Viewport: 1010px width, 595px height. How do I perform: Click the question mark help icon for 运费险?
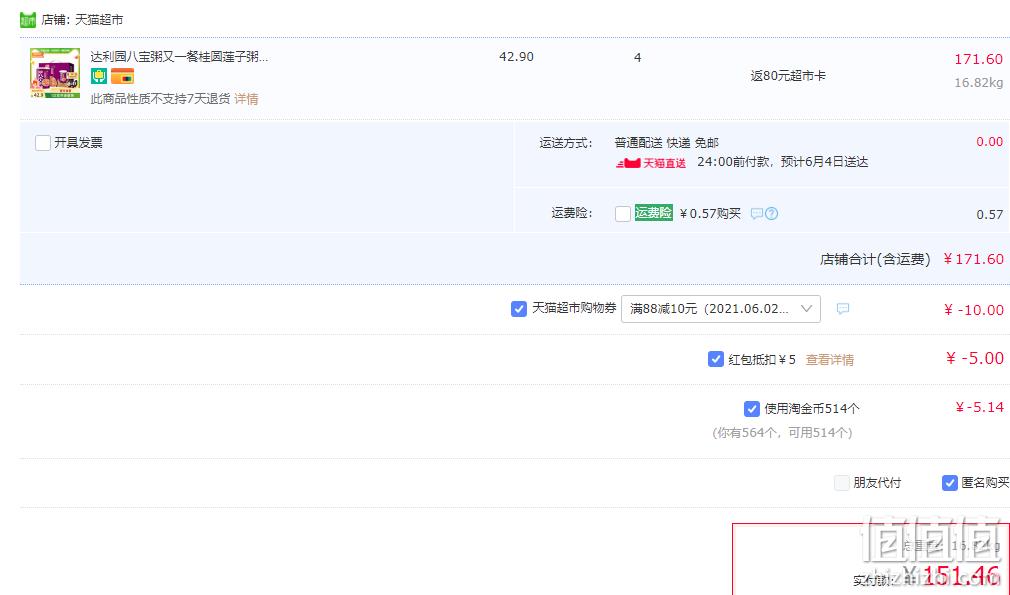(x=771, y=214)
